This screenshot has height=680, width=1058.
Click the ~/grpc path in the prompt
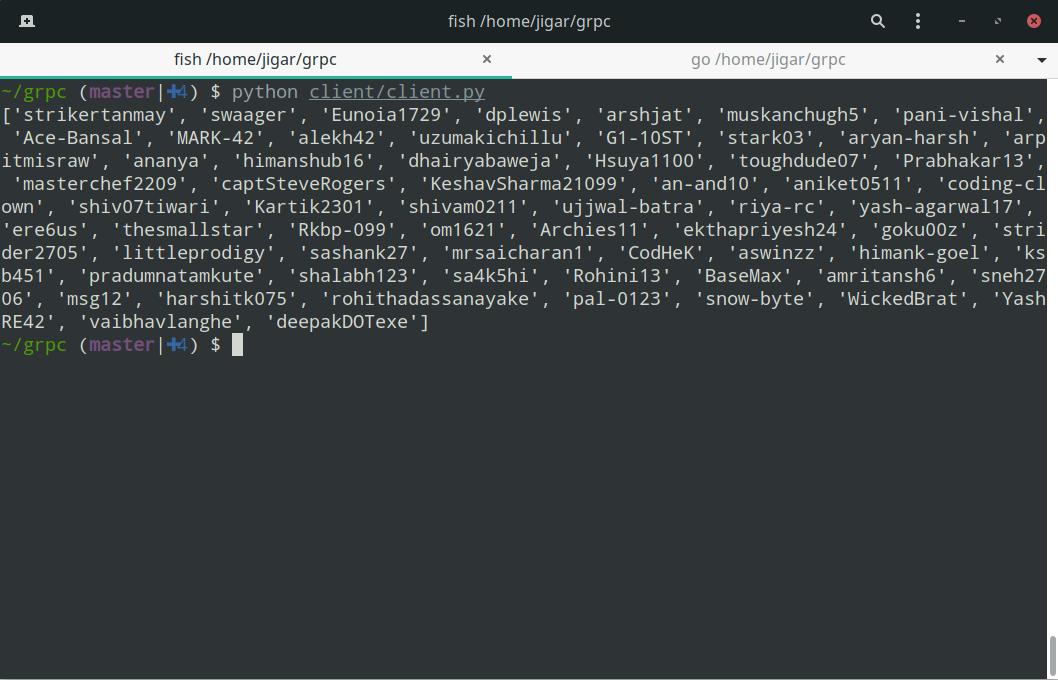[32, 91]
